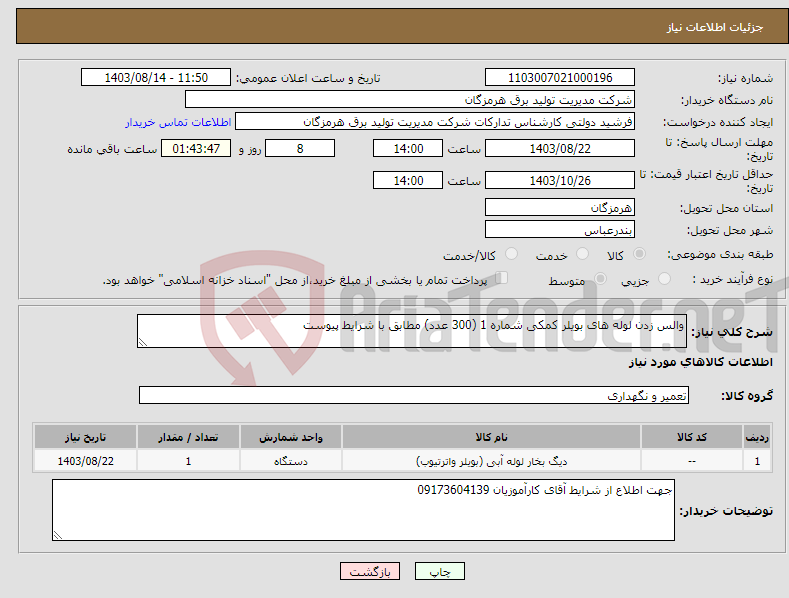Click the واحد شمارش column header
The width and height of the screenshot is (789, 598).
[x=291, y=437]
